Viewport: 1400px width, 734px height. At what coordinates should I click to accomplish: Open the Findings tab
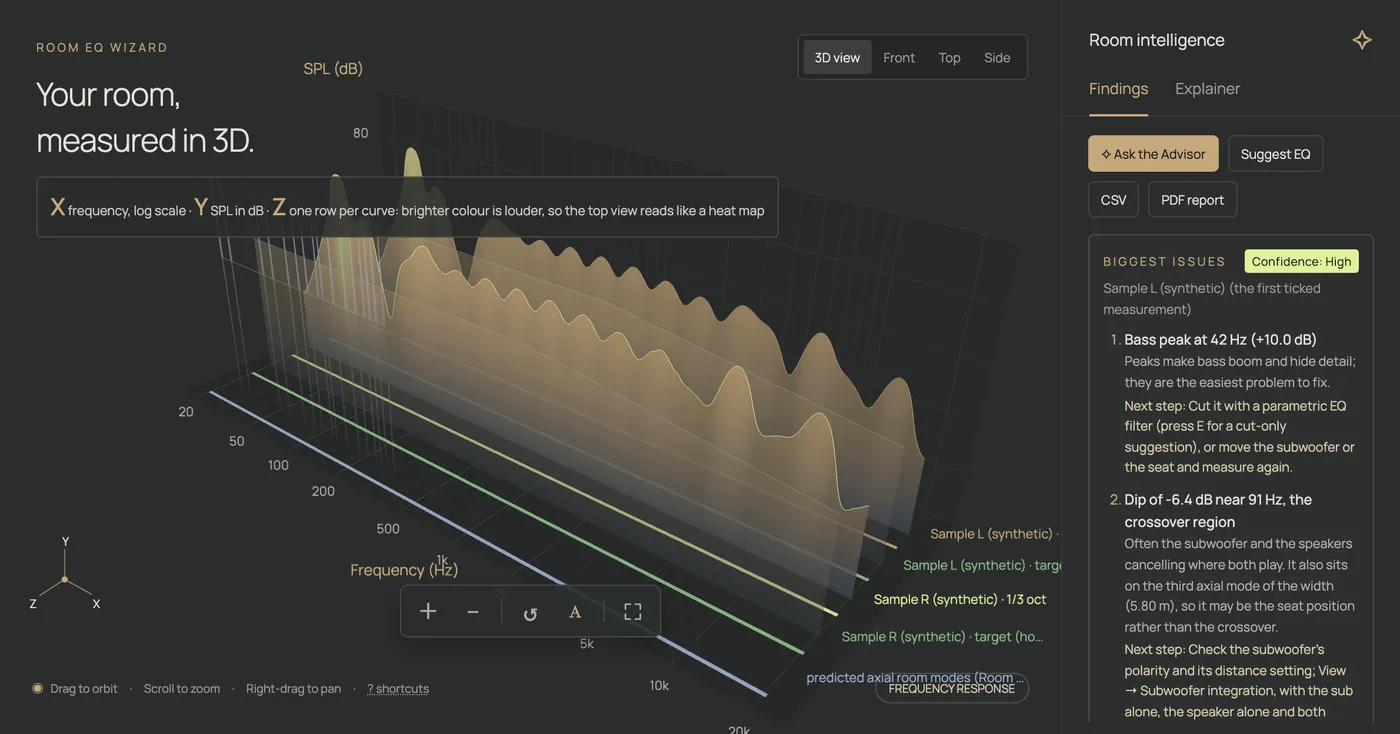click(1118, 88)
